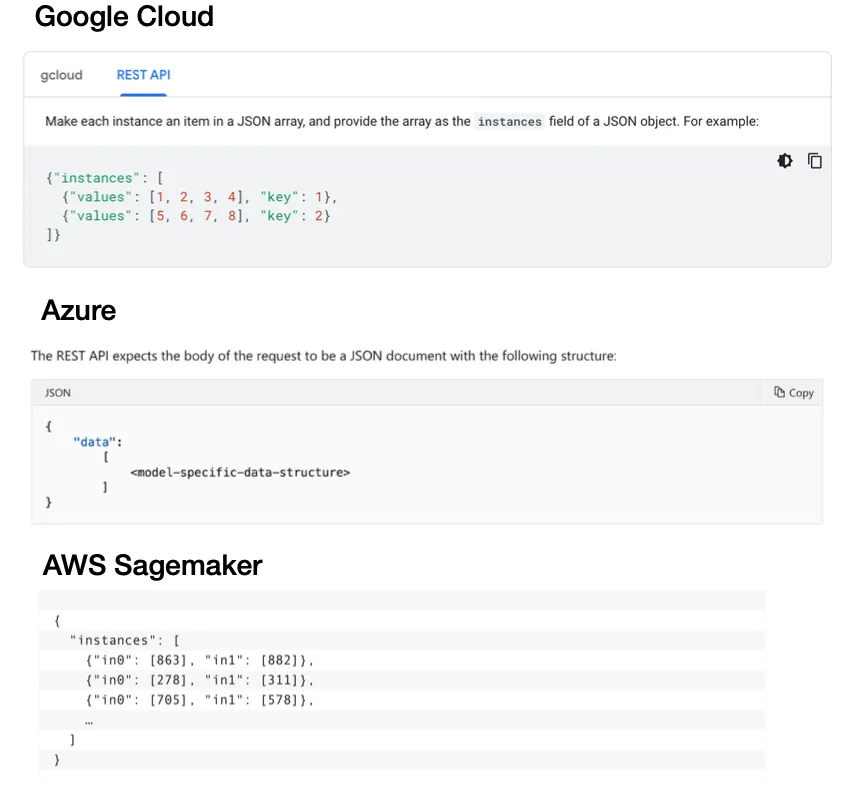
Task: Click the JSON label on Azure code block
Action: tap(58, 393)
